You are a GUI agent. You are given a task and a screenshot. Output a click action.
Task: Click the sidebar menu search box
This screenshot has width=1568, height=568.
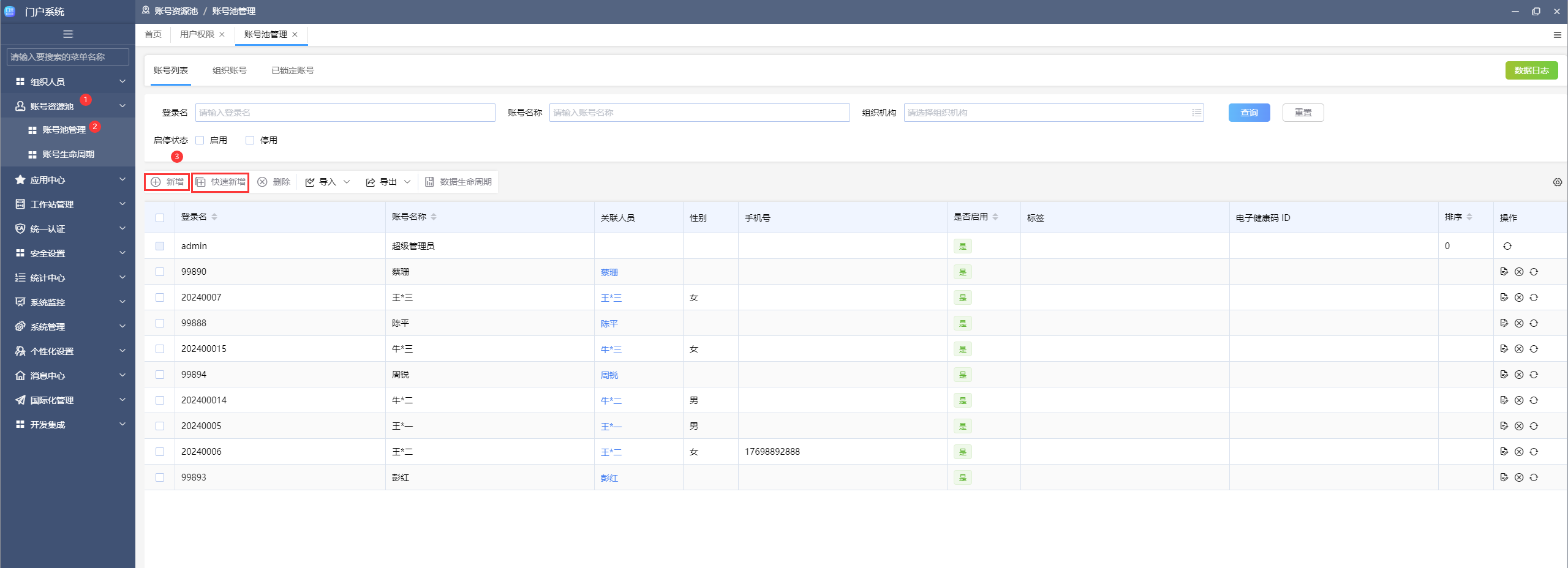coord(68,57)
